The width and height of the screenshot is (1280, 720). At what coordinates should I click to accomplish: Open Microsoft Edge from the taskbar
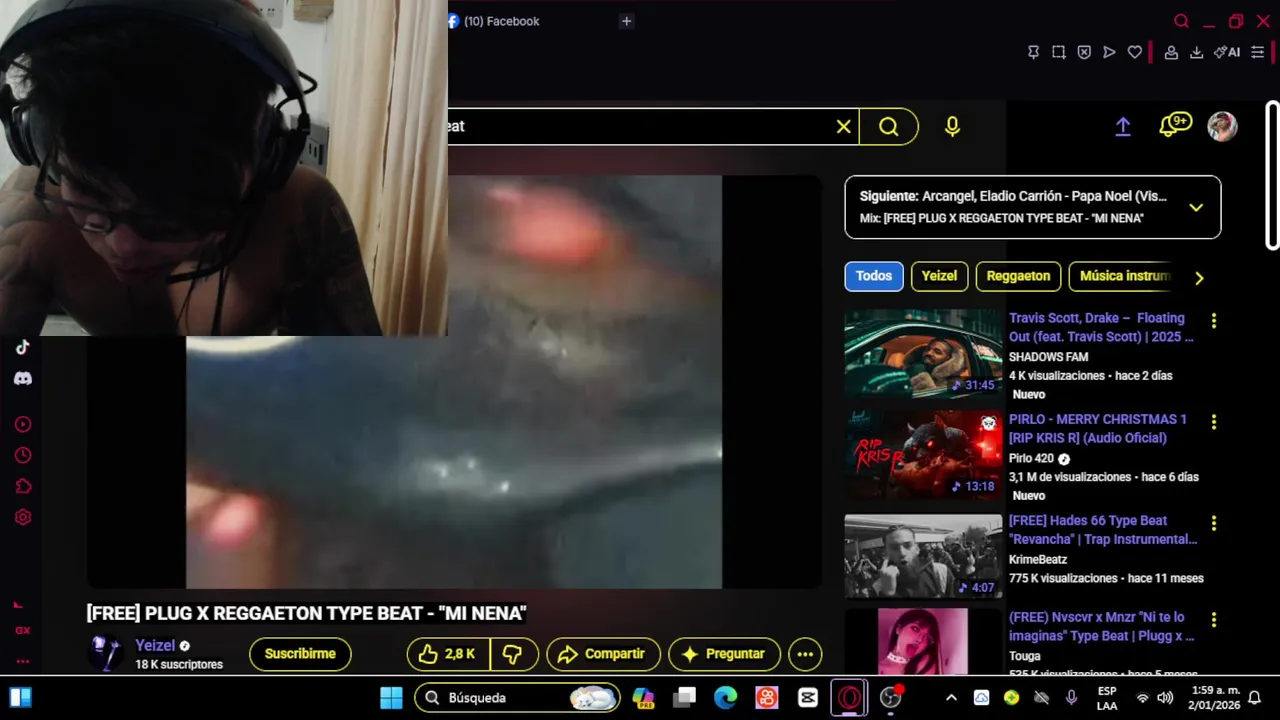click(726, 698)
